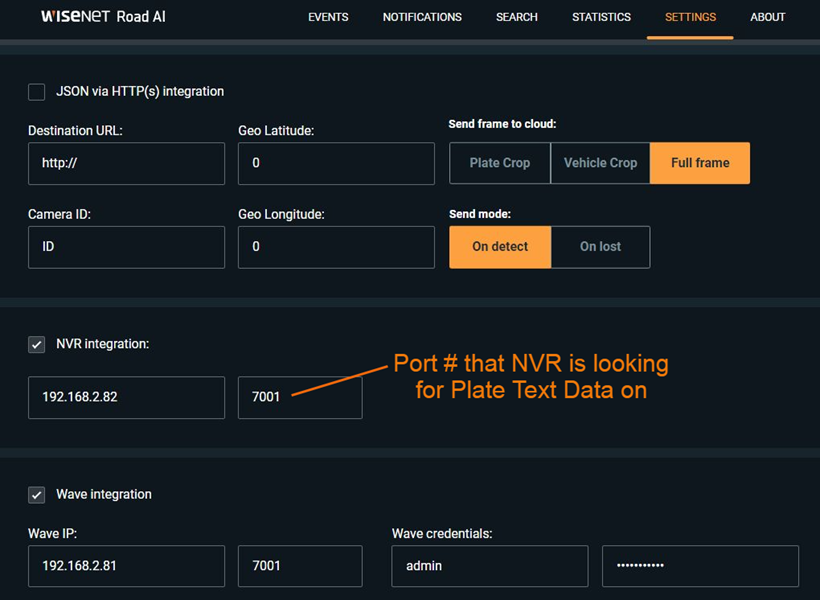The width and height of the screenshot is (820, 600).
Task: Click the Geo Latitude field
Action: [336, 163]
